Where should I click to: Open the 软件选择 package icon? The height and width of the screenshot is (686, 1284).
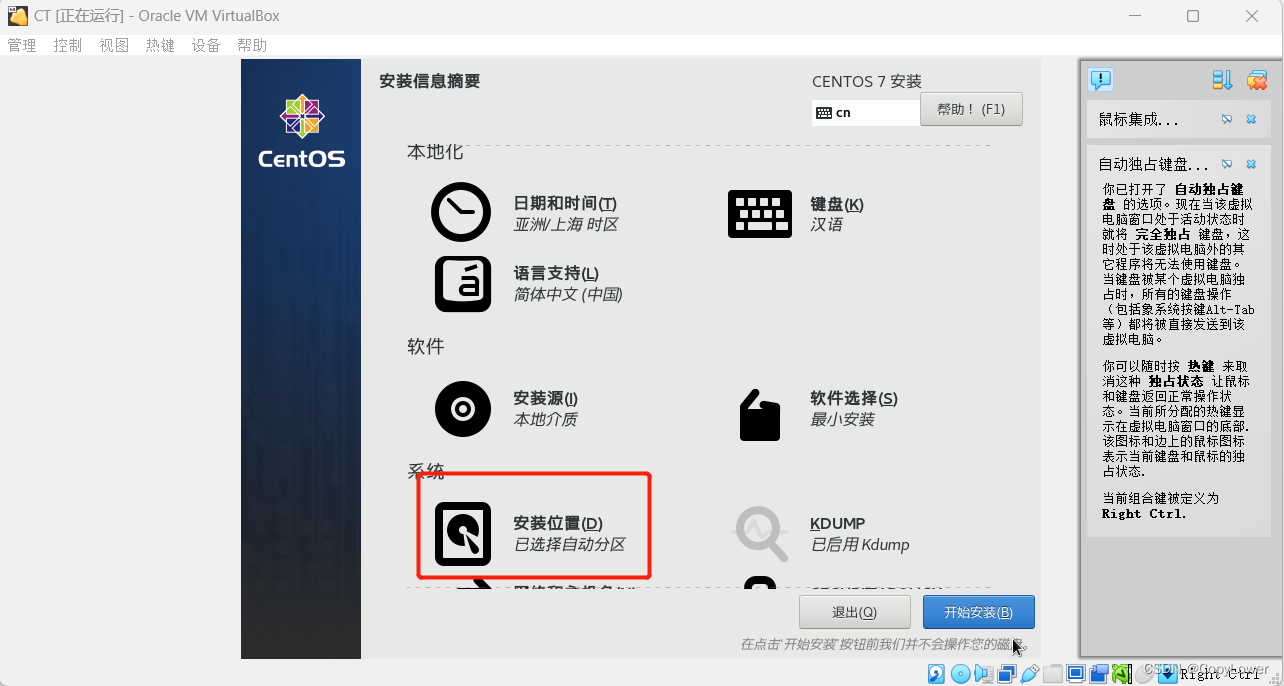pos(759,414)
